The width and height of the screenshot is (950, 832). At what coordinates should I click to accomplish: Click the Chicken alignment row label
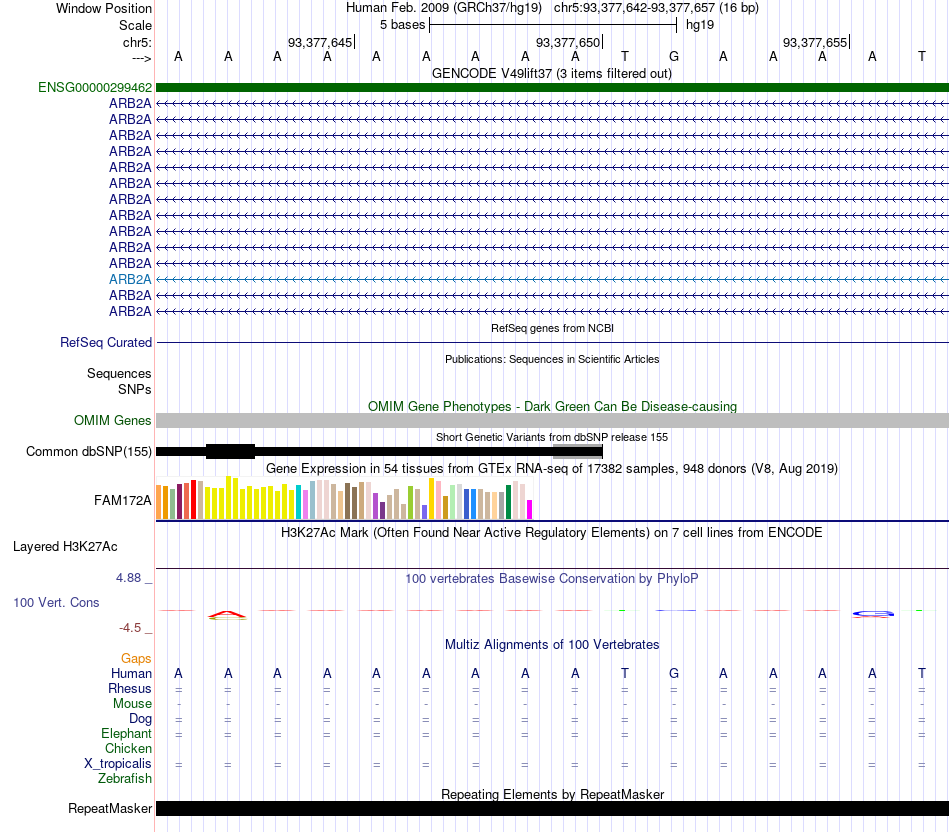128,748
